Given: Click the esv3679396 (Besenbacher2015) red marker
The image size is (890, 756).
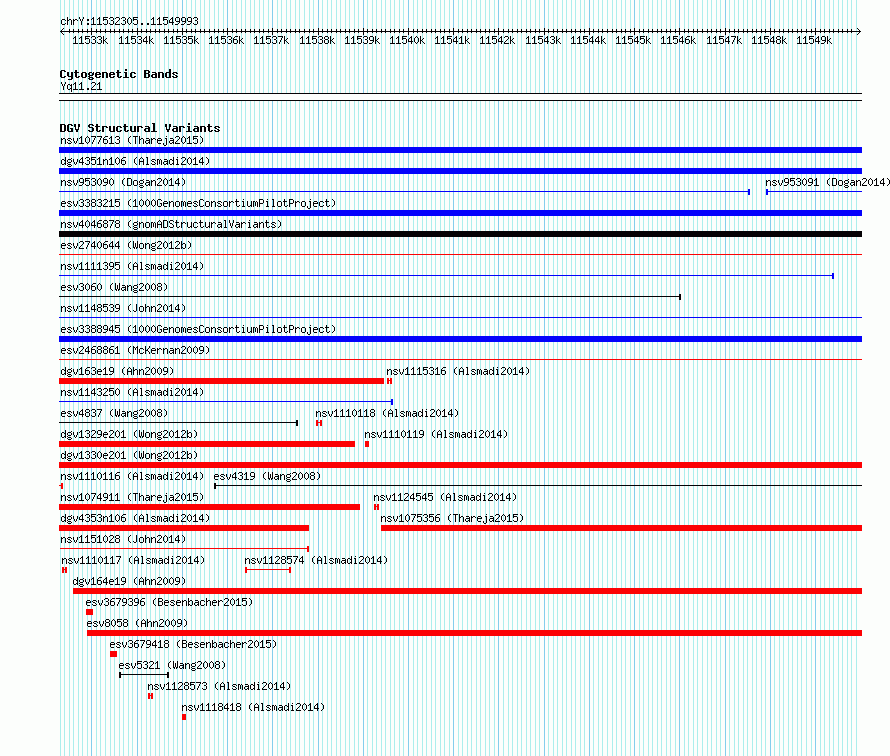Looking at the screenshot, I should (89, 612).
